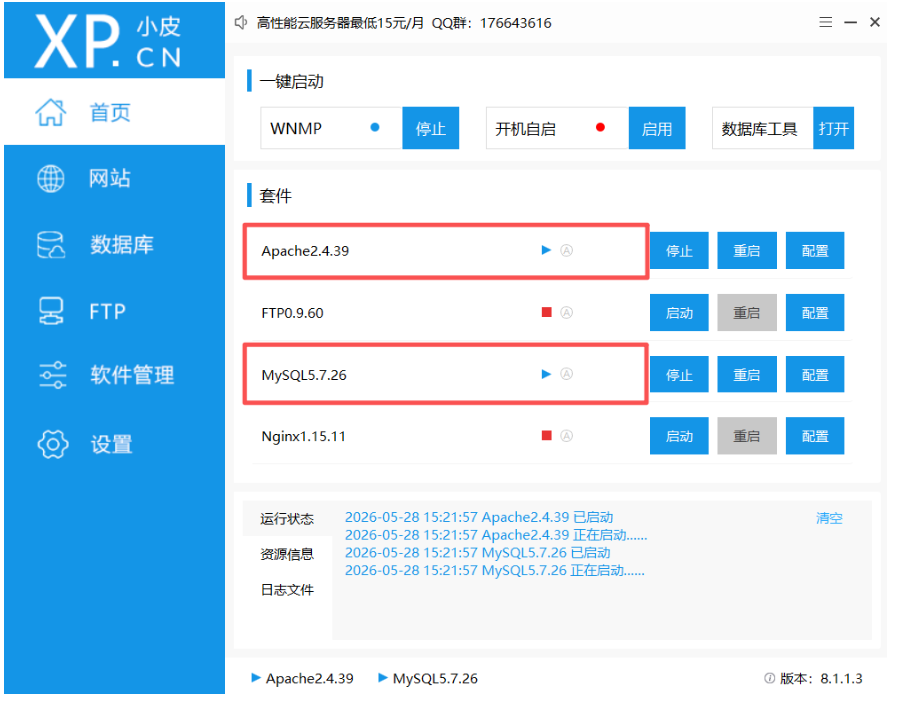Image resolution: width=897 pixels, height=719 pixels.
Task: Toggle the auto-start A icon for FTP0.9.60
Action: pyautogui.click(x=566, y=312)
